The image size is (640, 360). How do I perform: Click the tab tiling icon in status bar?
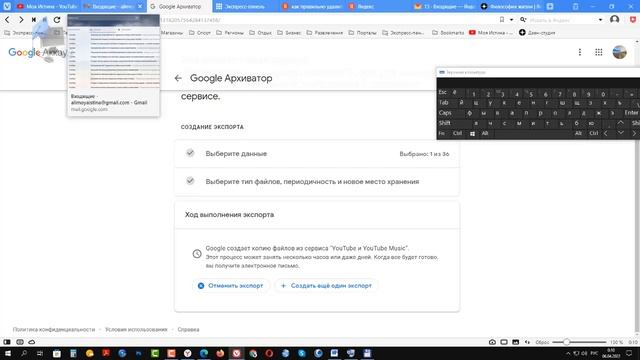coord(504,342)
